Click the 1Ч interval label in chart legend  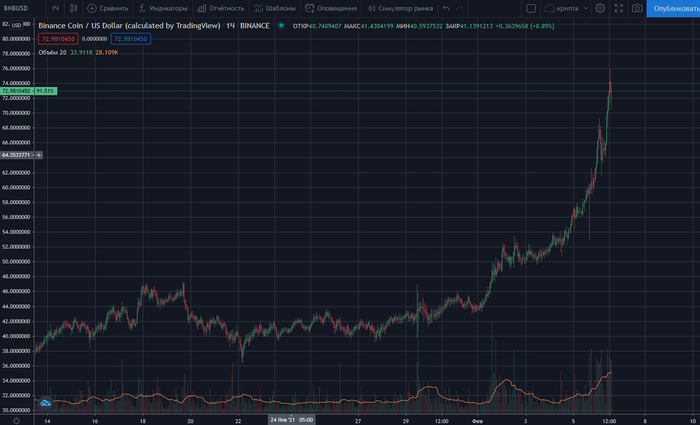click(230, 26)
